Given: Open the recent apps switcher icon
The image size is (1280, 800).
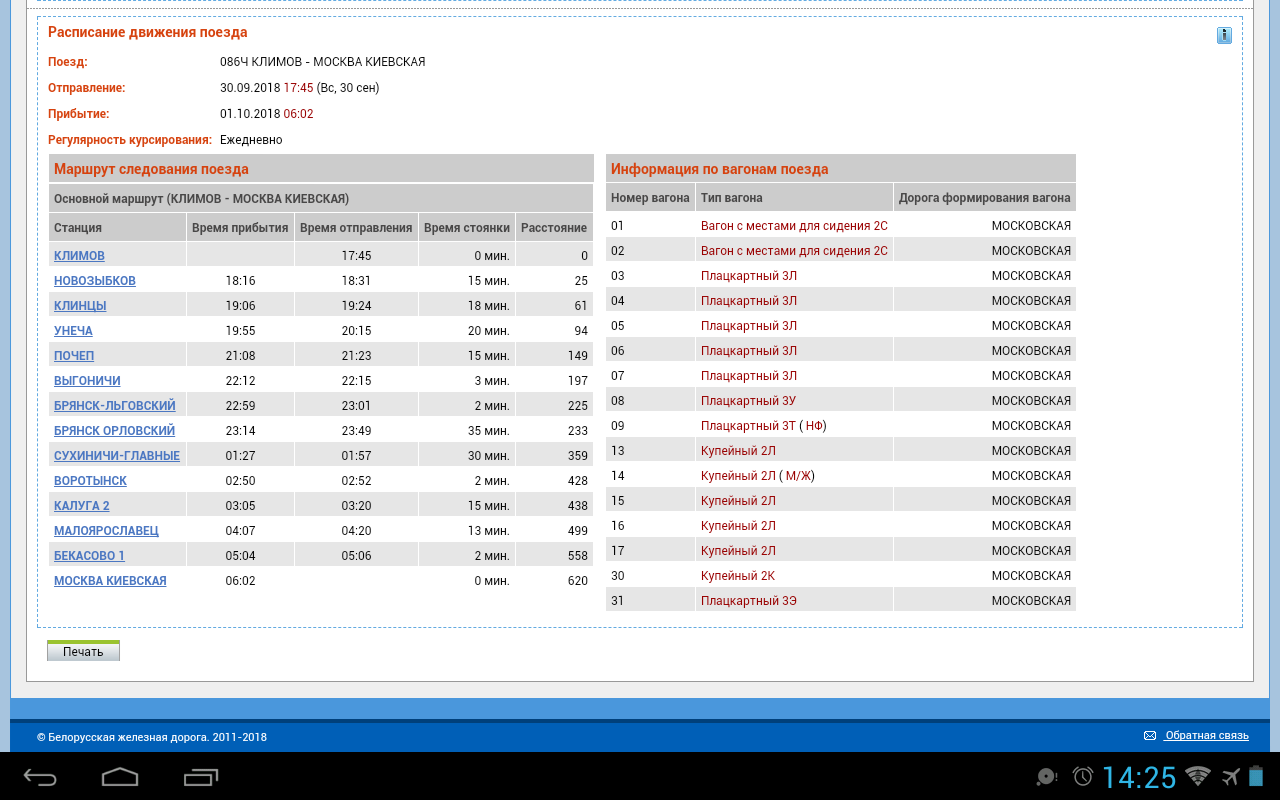Looking at the screenshot, I should point(201,777).
